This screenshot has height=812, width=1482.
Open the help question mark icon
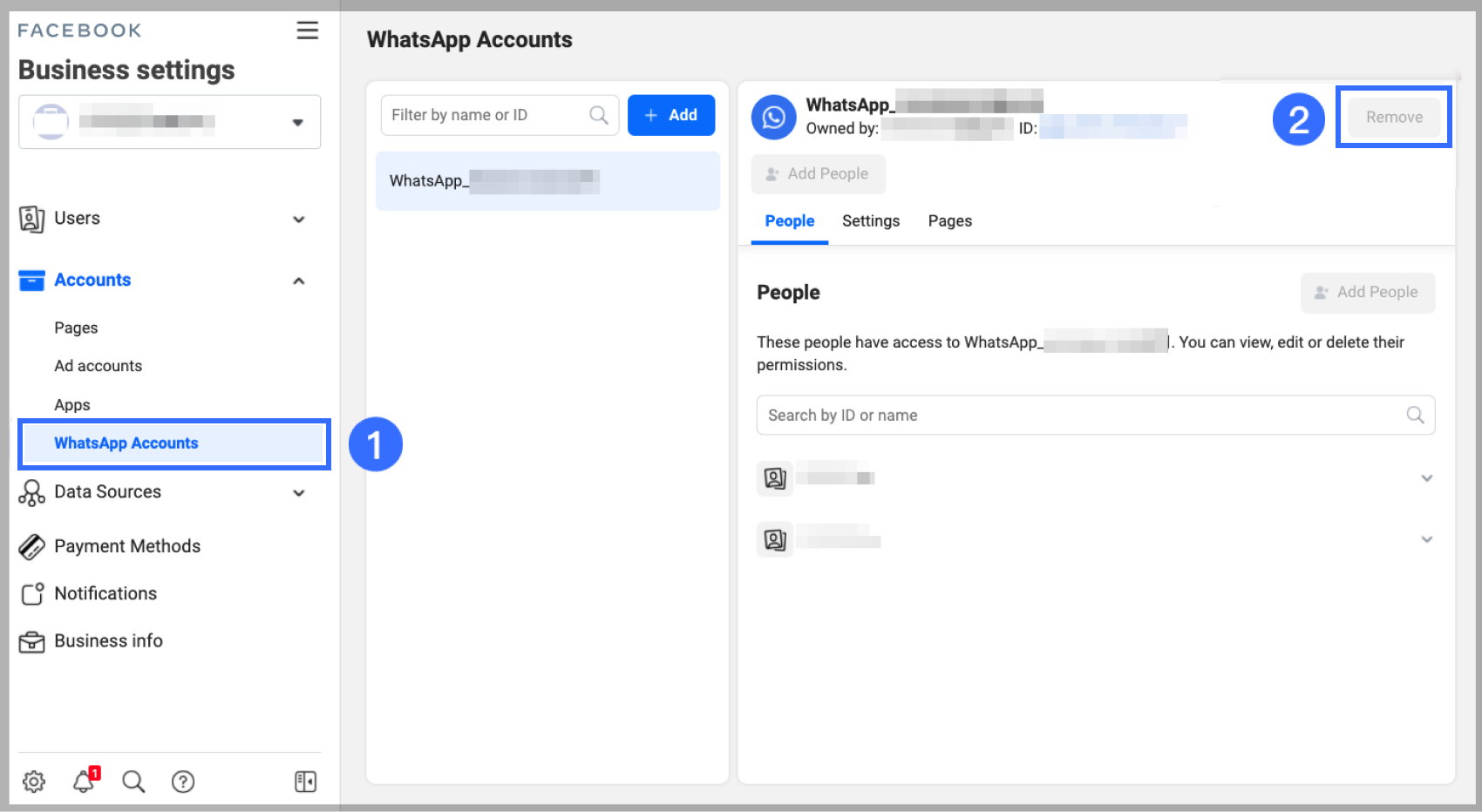(x=183, y=782)
